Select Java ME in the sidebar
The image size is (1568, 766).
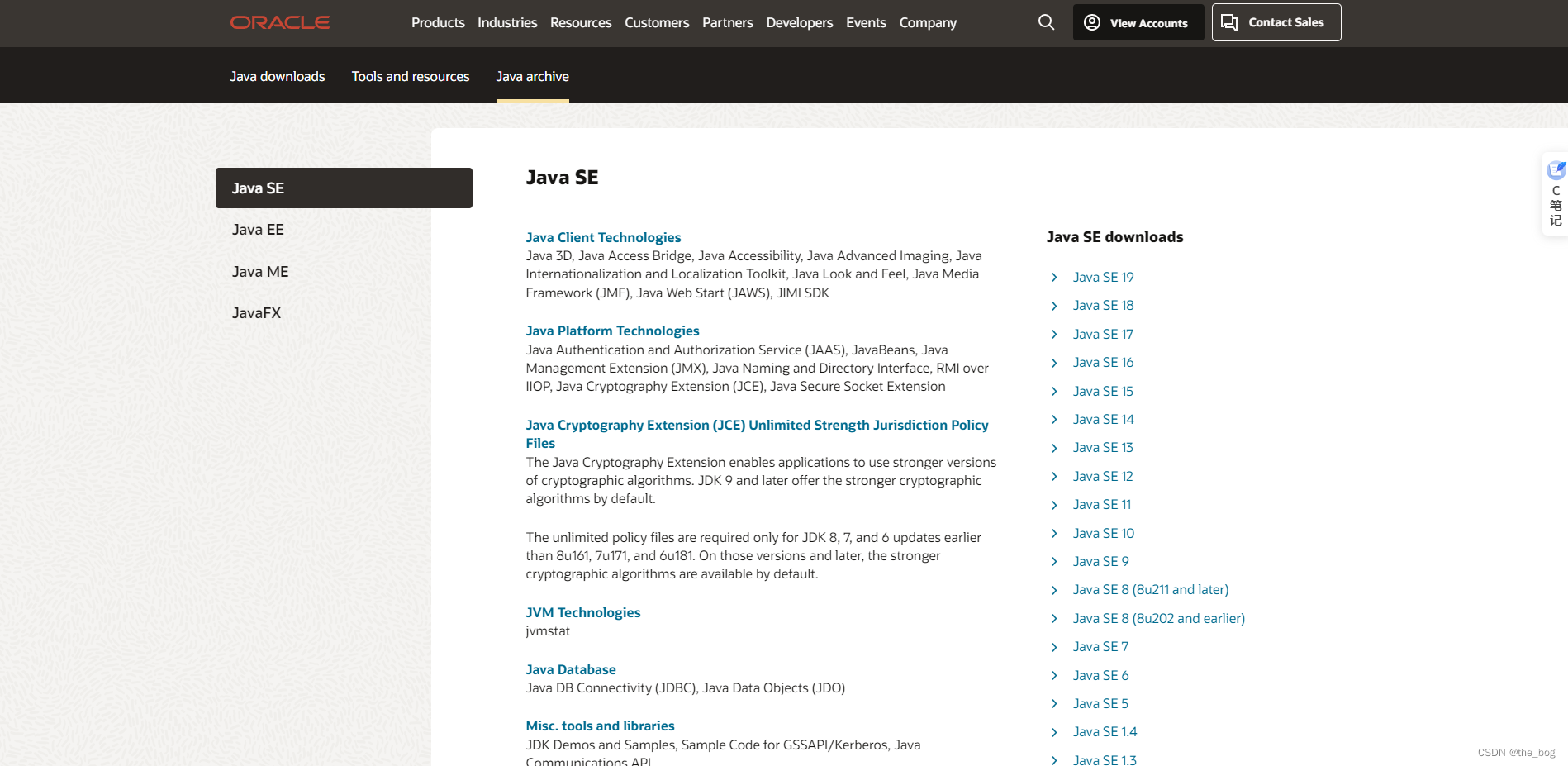click(260, 271)
